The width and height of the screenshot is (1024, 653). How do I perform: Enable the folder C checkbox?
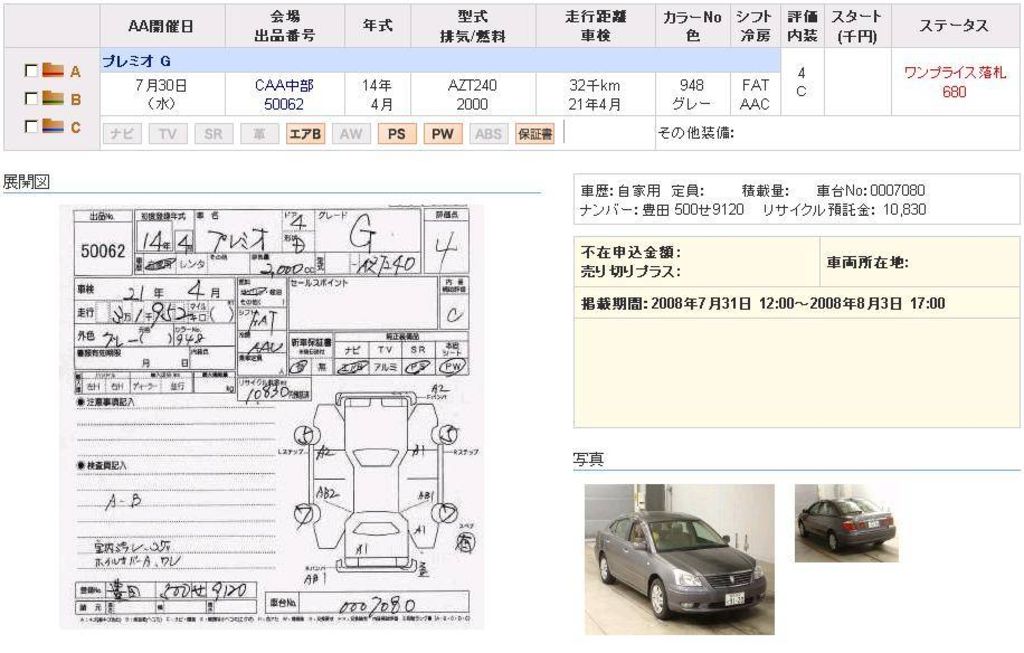pos(31,127)
